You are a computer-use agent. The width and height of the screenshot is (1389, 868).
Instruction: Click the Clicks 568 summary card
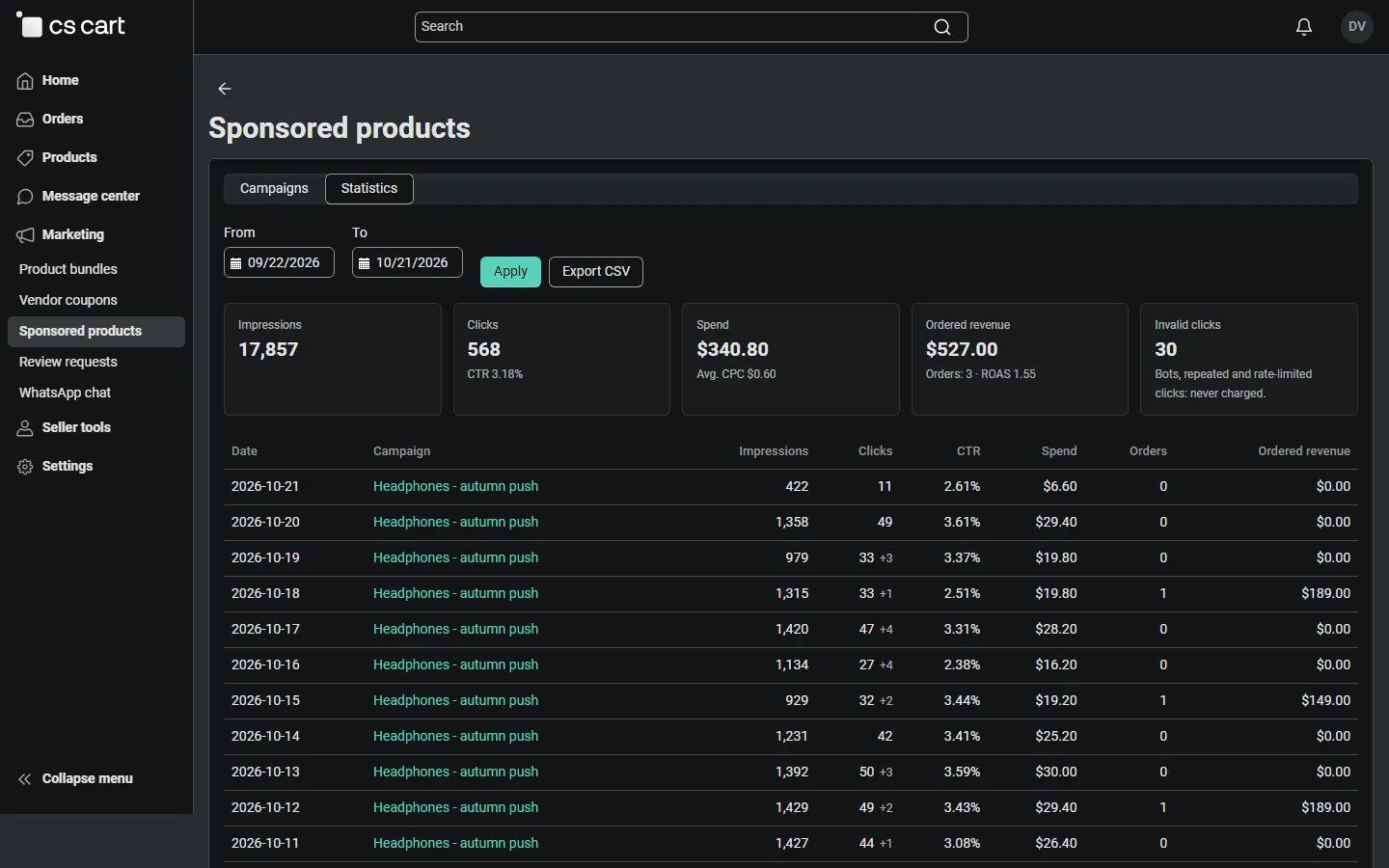click(x=561, y=360)
